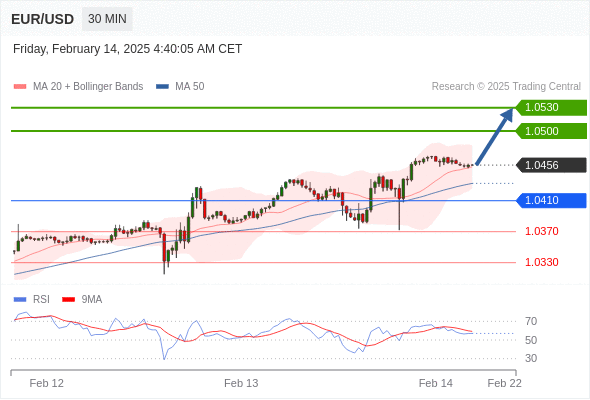
Task: Click the RSI 70 level label
Action: (x=531, y=321)
